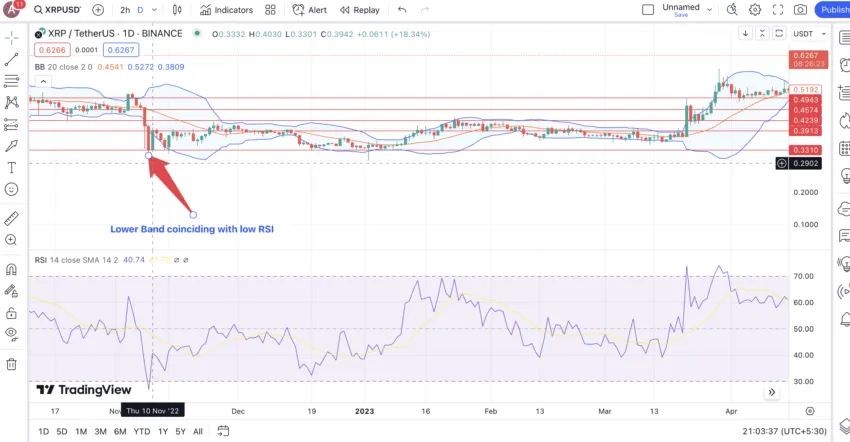Select the ruler measure tool

click(11, 218)
